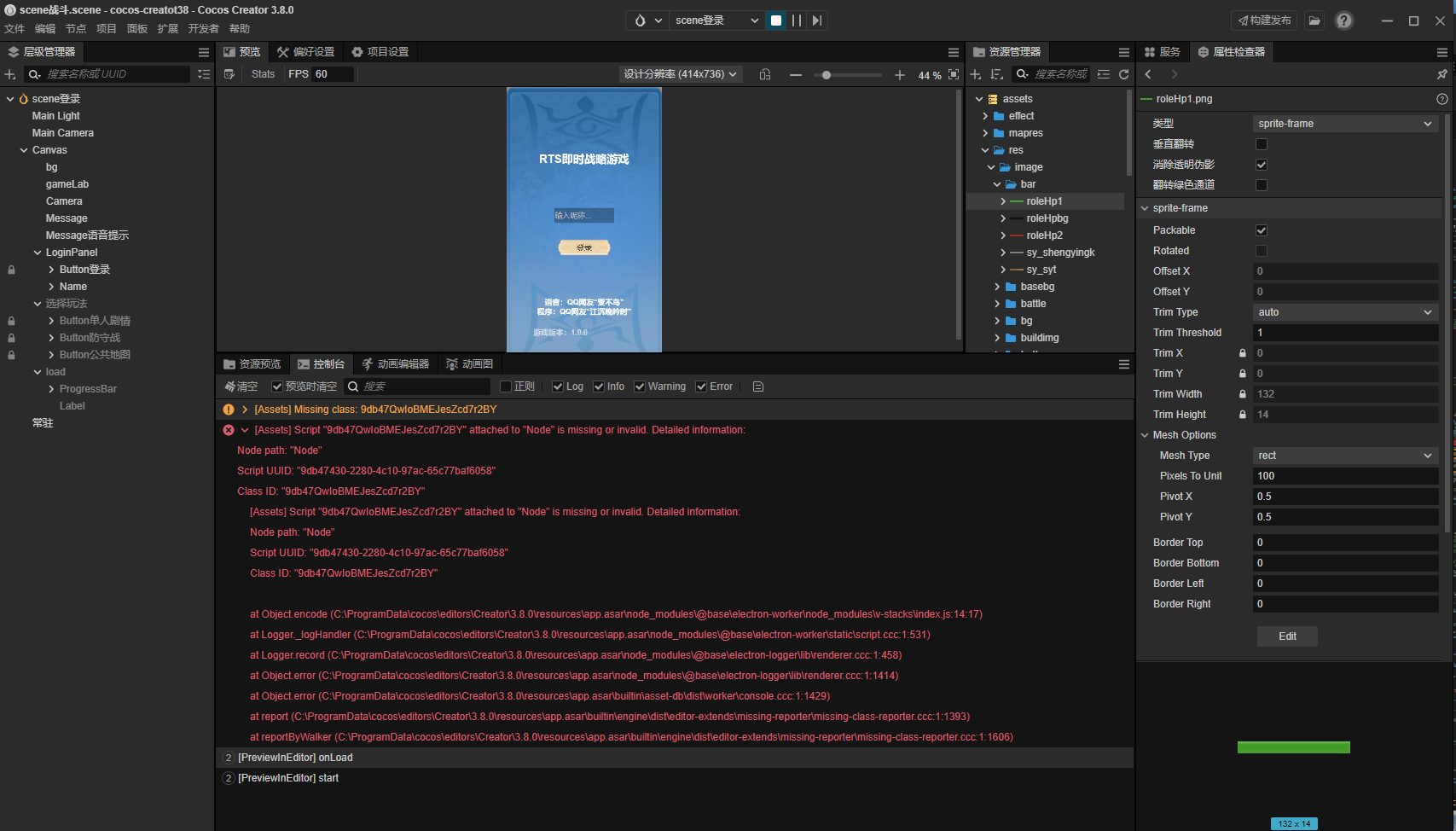Open the 设计分辨率 (414x736) resolution dropdown
Screen dimensions: 1456x831
point(680,74)
